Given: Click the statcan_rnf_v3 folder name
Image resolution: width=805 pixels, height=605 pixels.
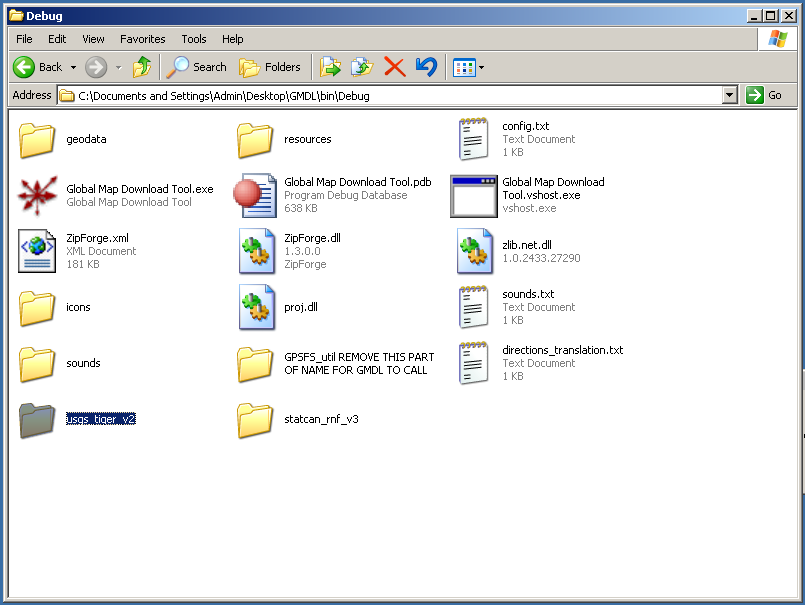Looking at the screenshot, I should click(321, 419).
